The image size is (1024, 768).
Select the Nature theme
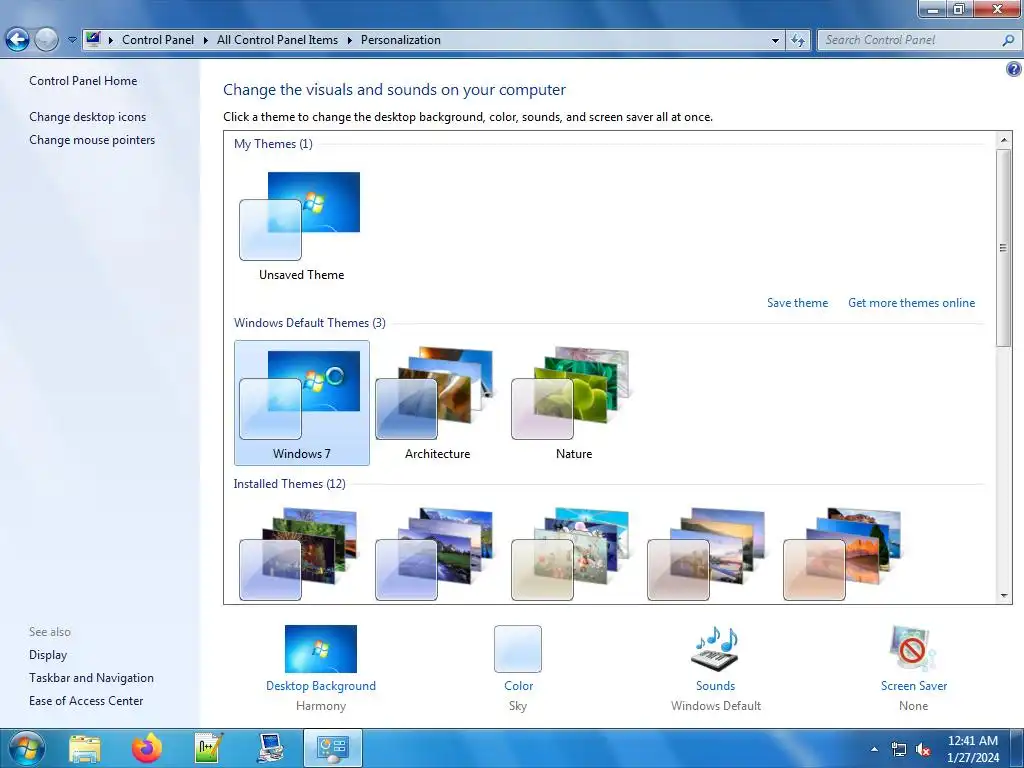573,403
